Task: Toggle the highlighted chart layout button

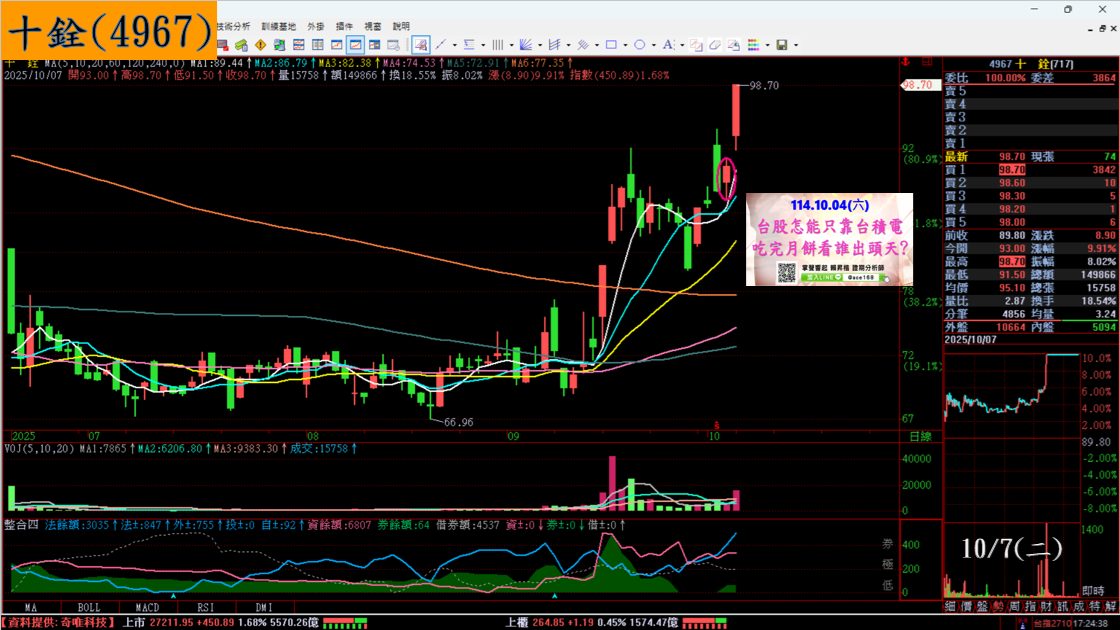Action: click(x=355, y=45)
